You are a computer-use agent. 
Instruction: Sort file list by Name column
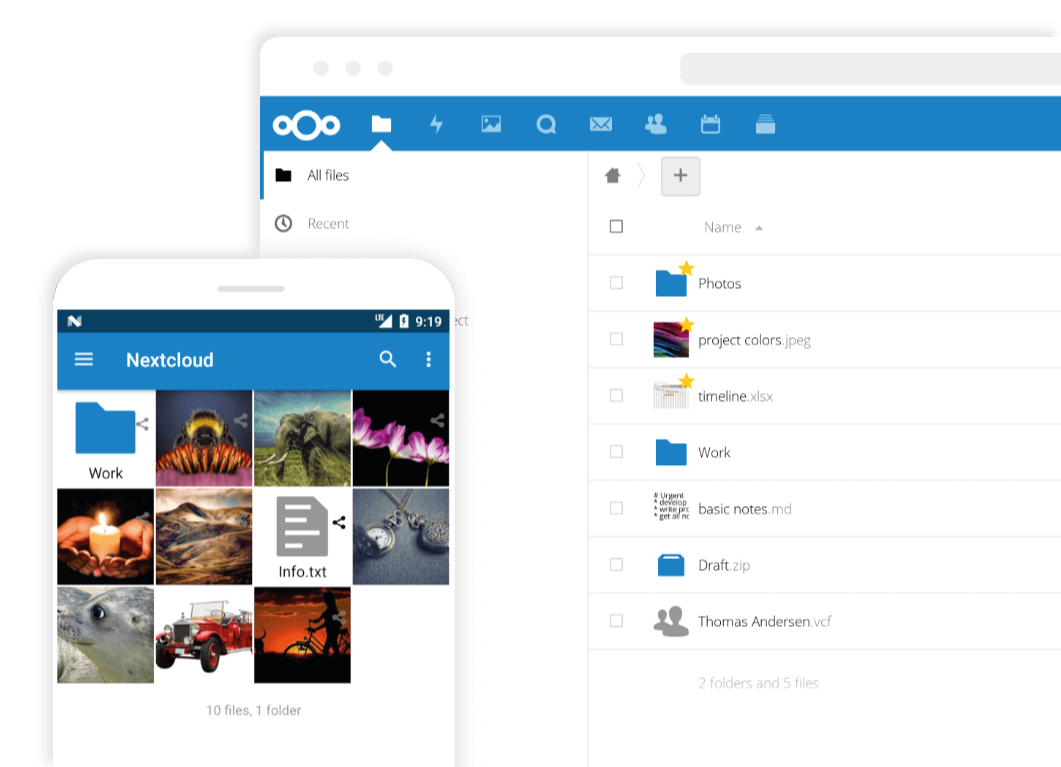(x=723, y=227)
